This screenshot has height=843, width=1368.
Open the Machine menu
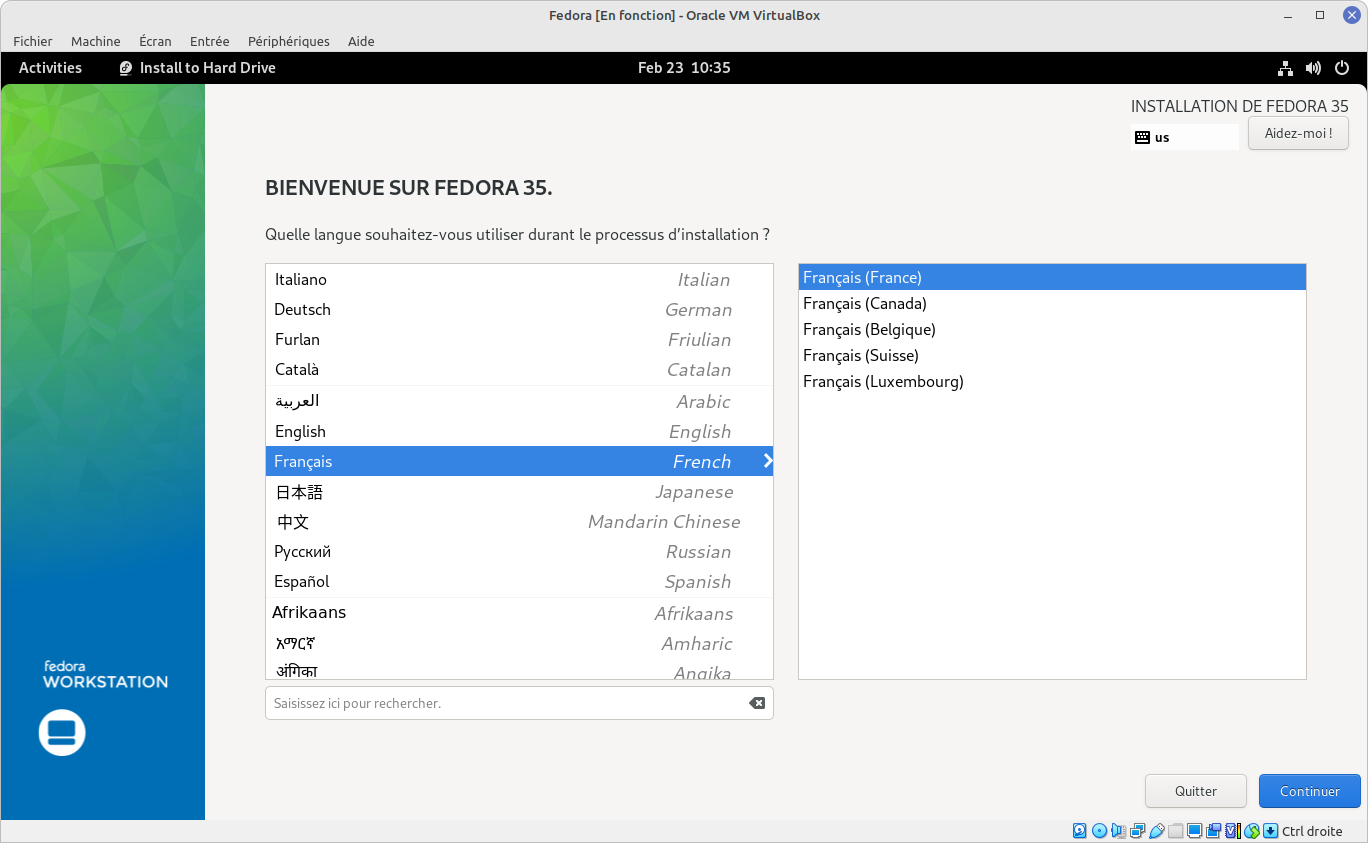click(x=96, y=41)
